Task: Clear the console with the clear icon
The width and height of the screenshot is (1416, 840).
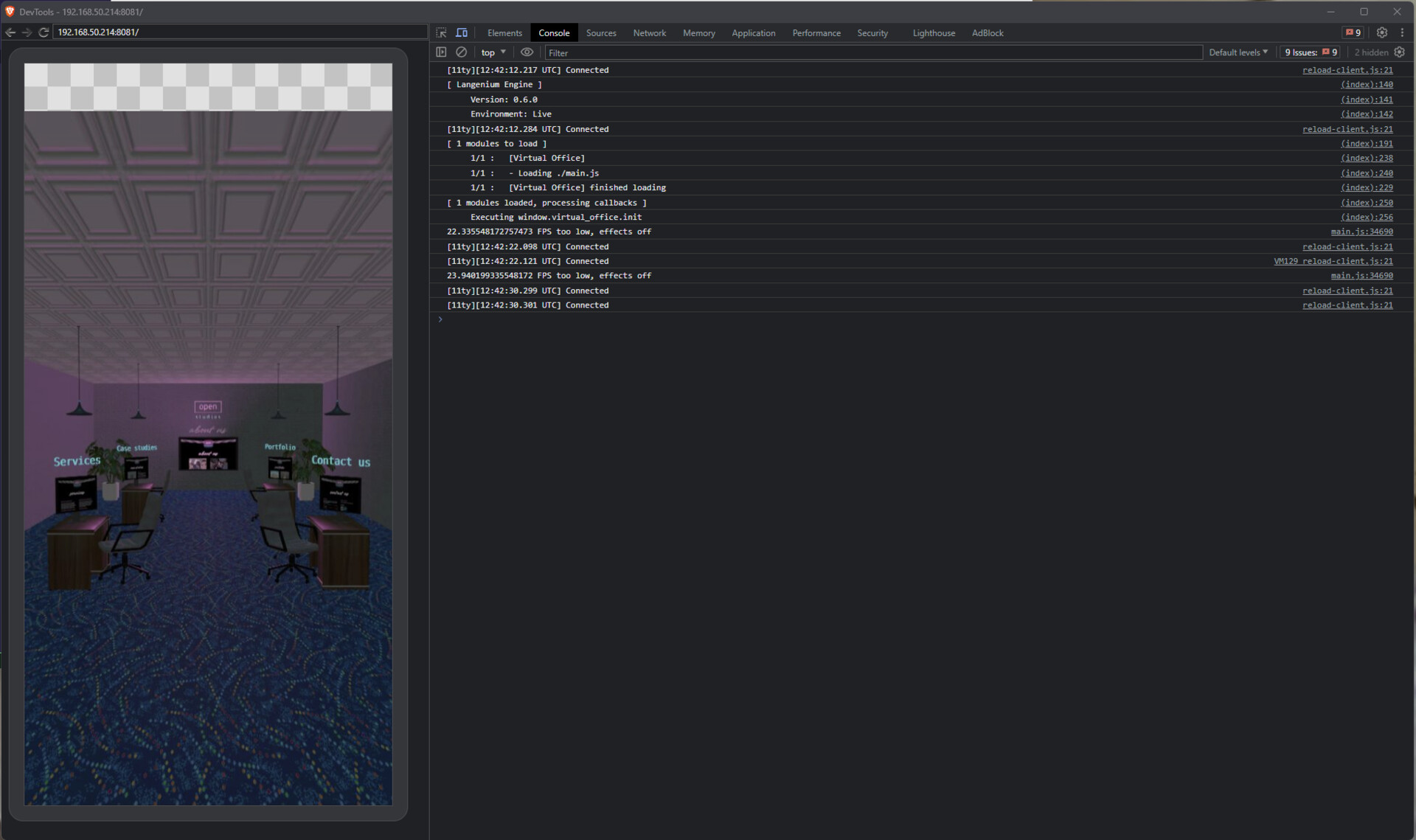Action: click(461, 52)
